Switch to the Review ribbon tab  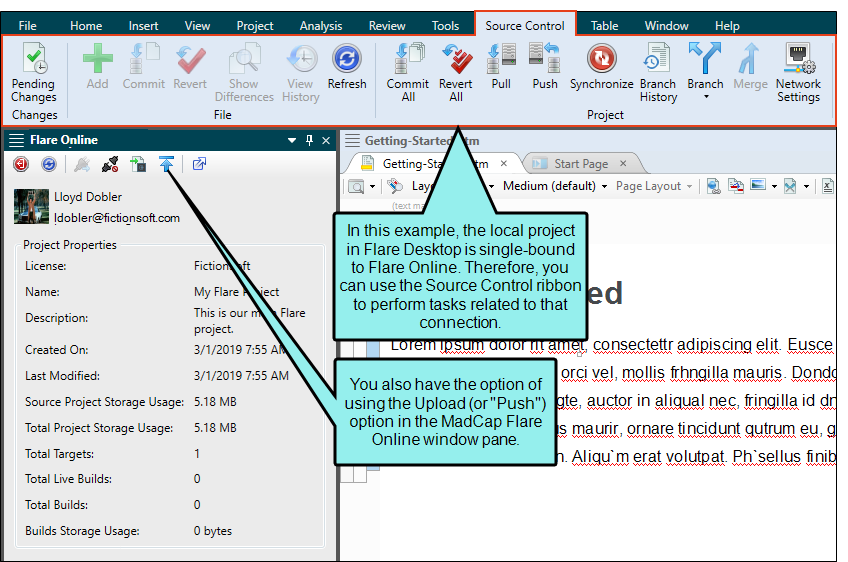pos(387,25)
